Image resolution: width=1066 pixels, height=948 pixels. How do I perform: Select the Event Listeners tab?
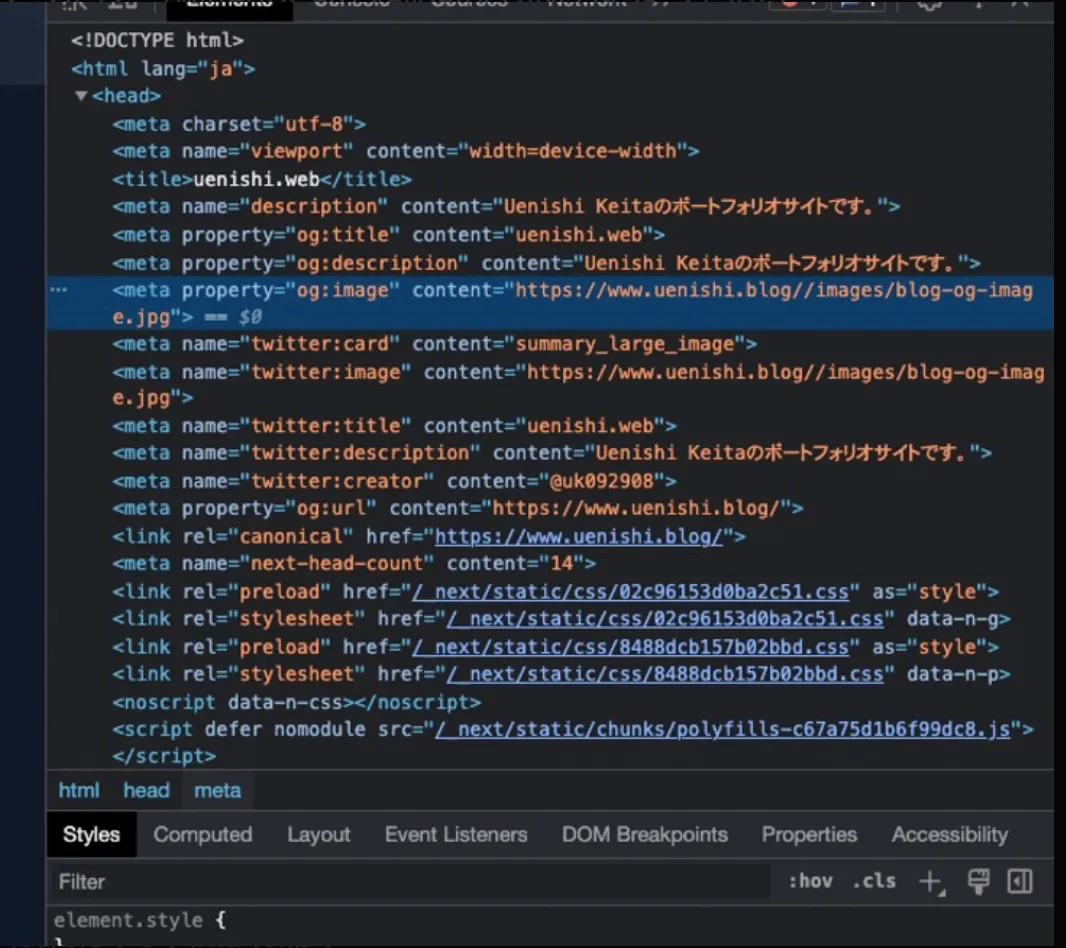tap(455, 835)
